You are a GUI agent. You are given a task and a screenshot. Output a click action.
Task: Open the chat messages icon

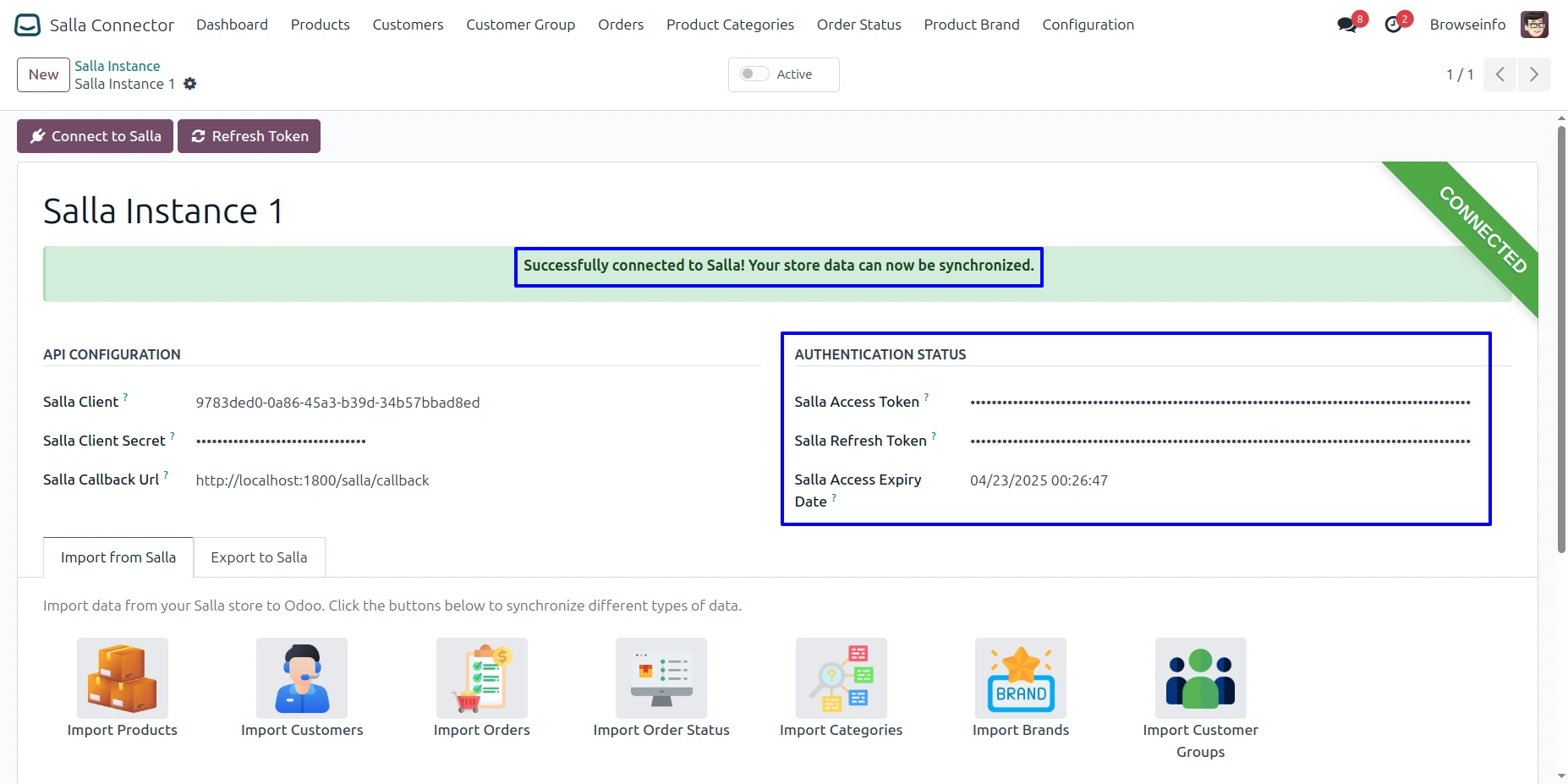[x=1347, y=25]
